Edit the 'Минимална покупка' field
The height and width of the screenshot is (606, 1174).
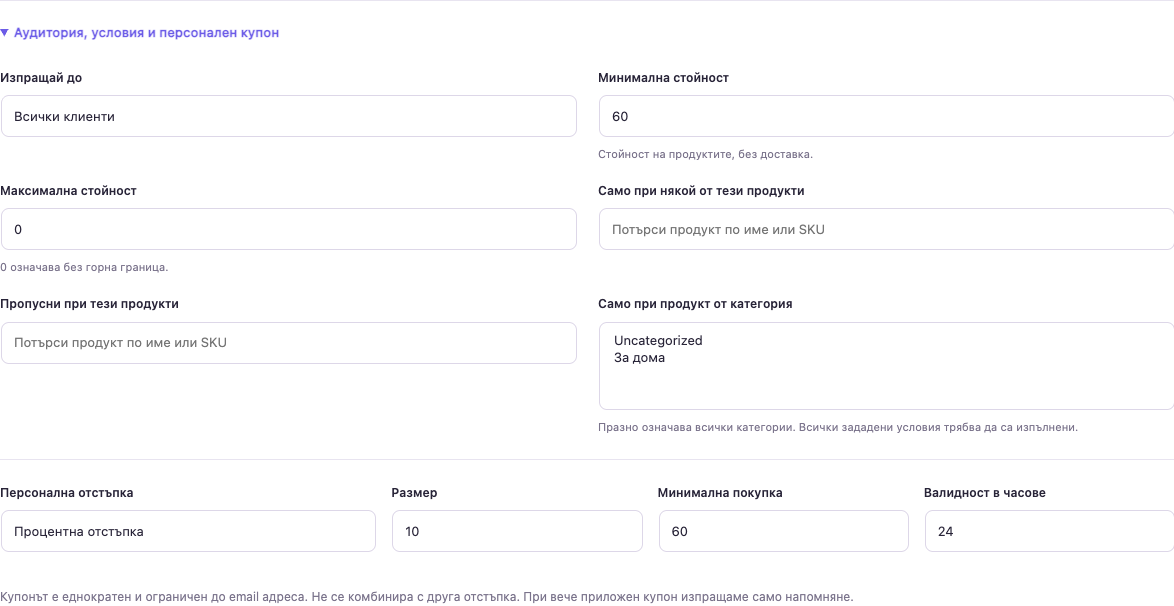tap(783, 531)
